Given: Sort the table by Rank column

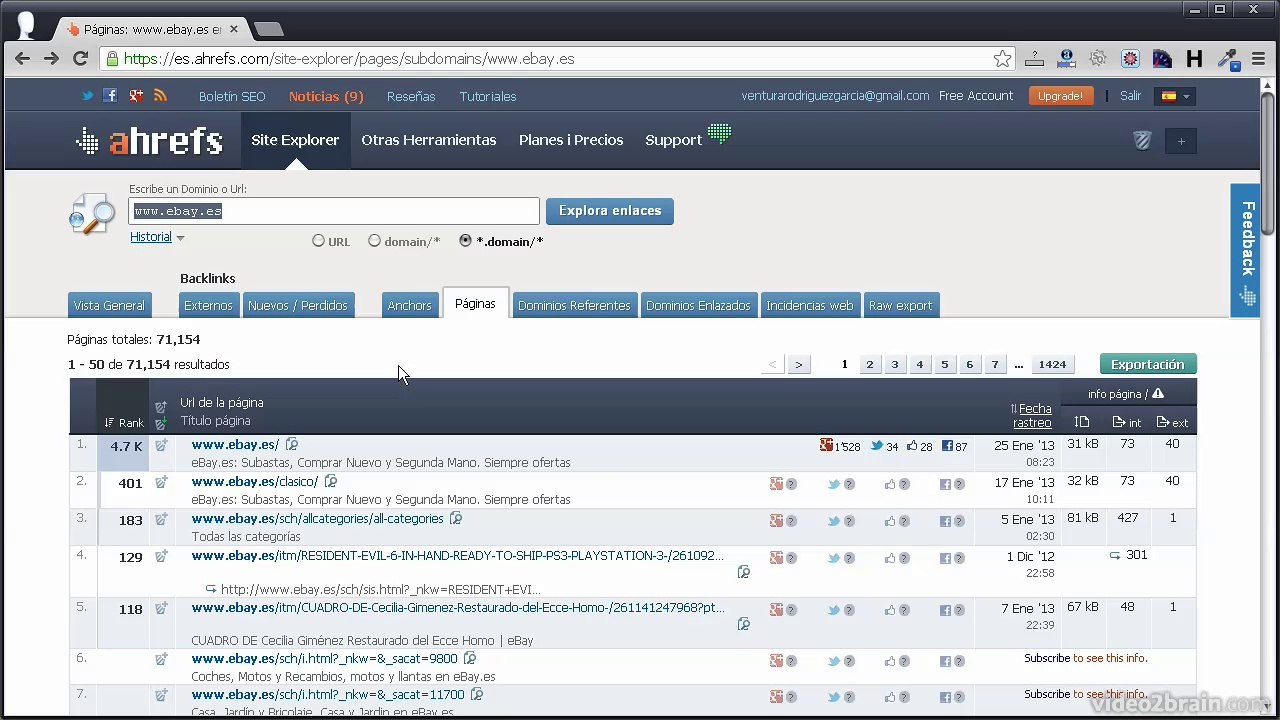Looking at the screenshot, I should tap(124, 422).
